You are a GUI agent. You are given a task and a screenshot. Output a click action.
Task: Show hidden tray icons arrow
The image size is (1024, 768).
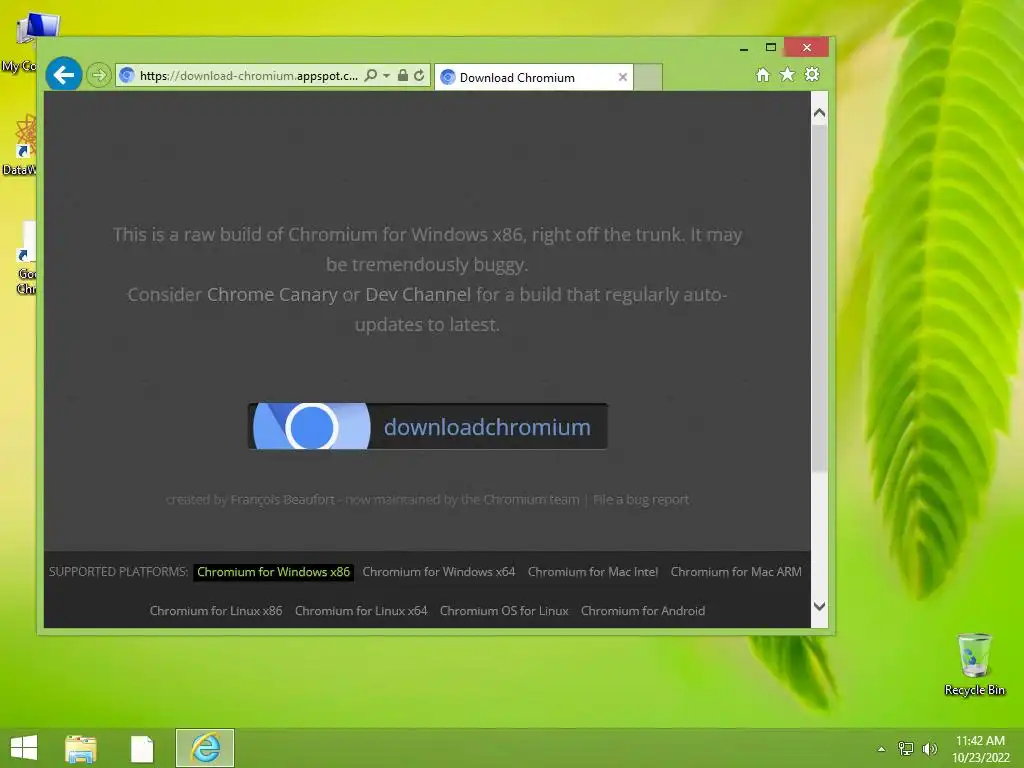882,749
